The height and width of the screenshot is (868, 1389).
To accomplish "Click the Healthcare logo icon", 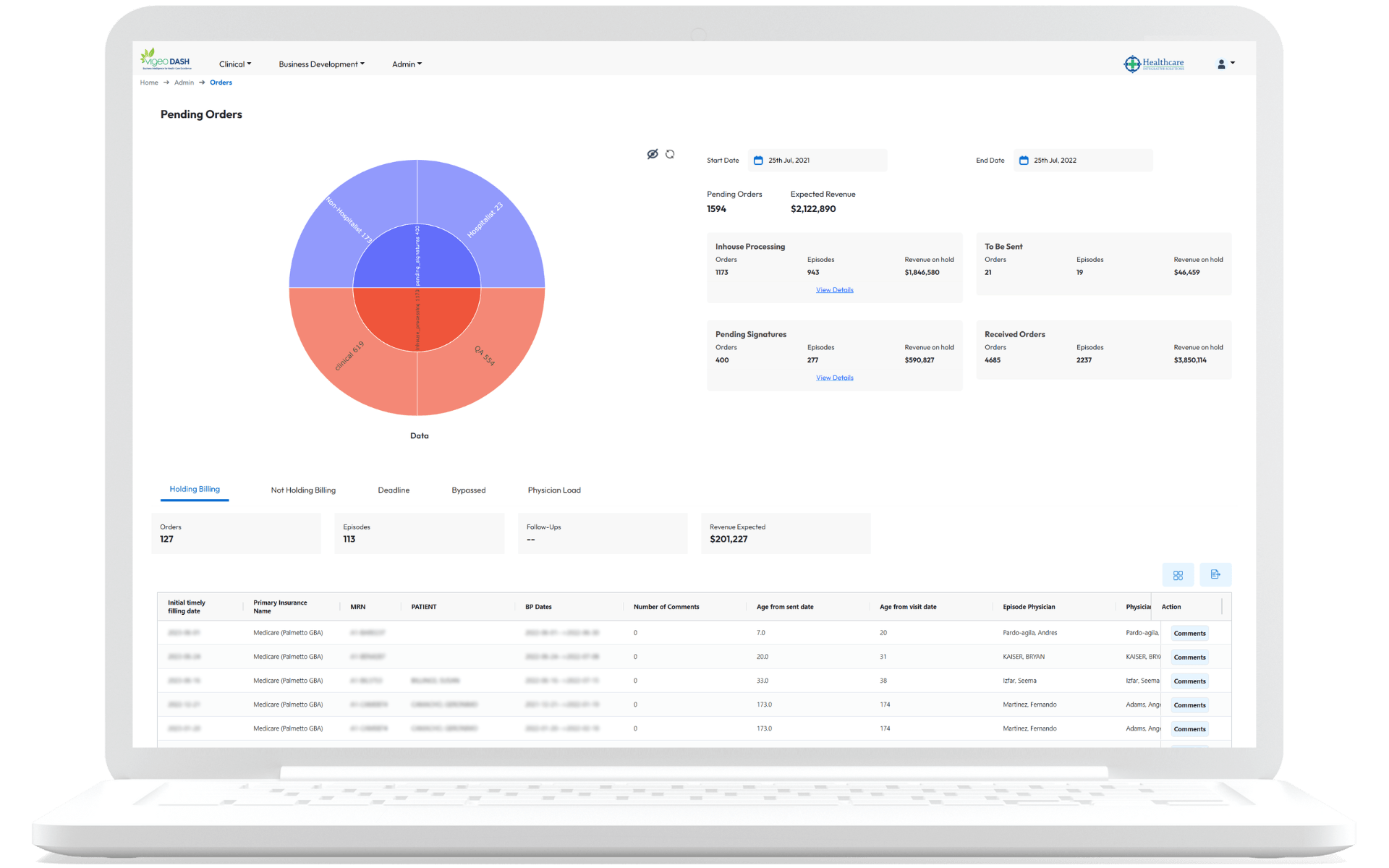I will (1131, 64).
